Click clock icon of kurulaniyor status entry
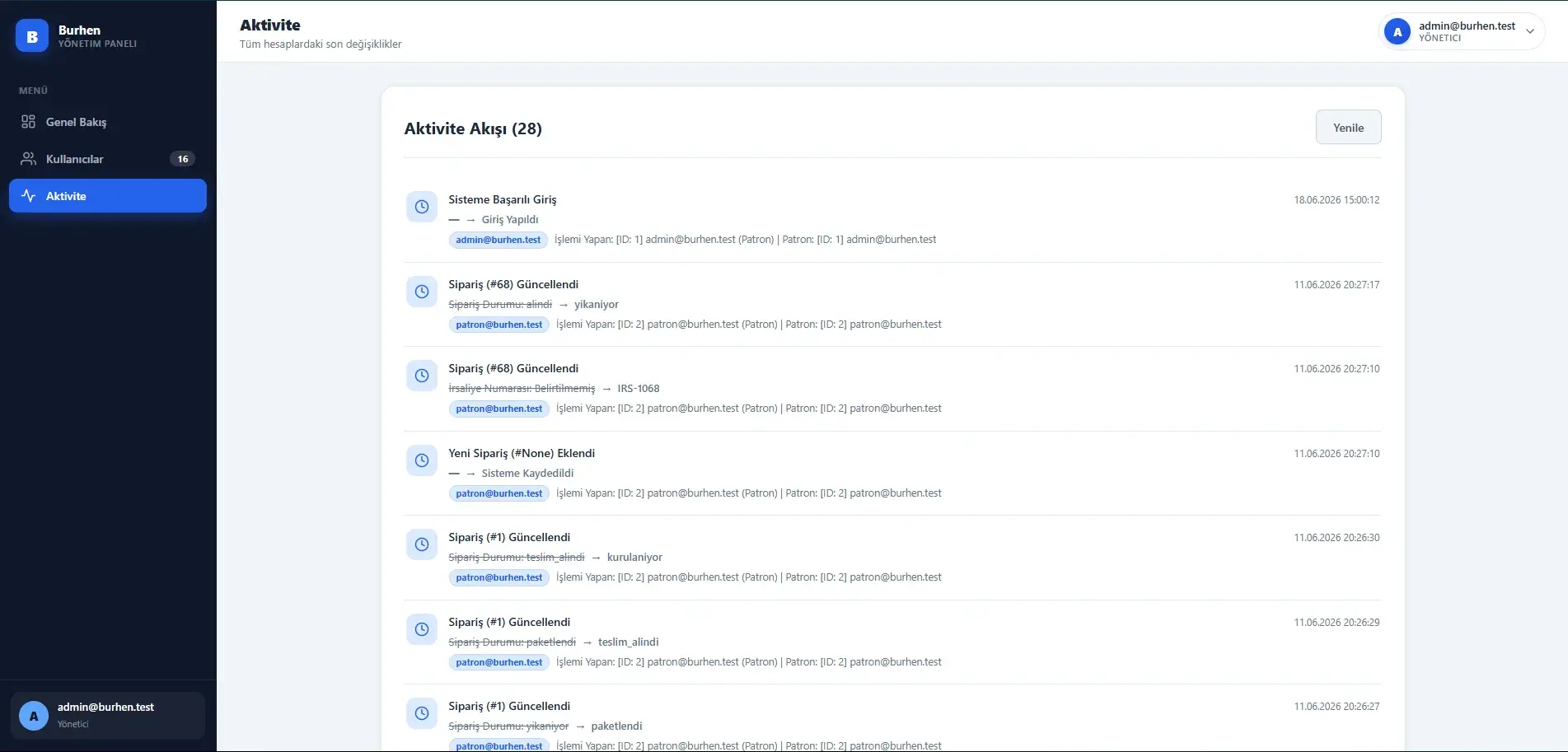Viewport: 1568px width, 752px height. pos(422,544)
